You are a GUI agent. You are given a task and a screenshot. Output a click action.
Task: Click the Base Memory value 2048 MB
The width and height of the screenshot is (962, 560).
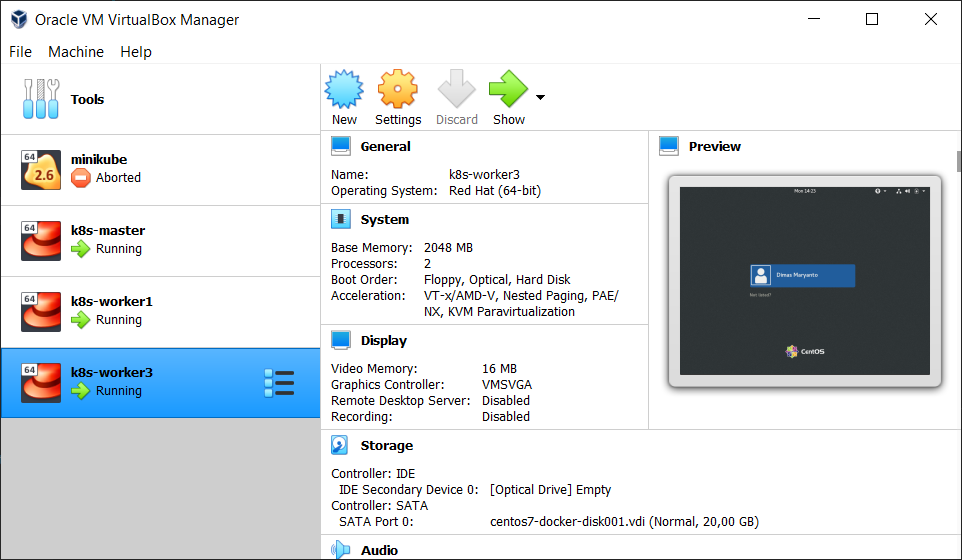pyautogui.click(x=448, y=248)
